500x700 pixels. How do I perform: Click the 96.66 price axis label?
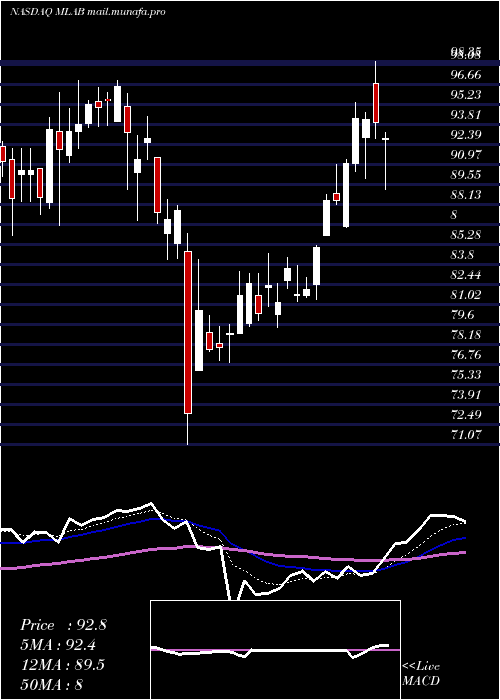tap(466, 75)
